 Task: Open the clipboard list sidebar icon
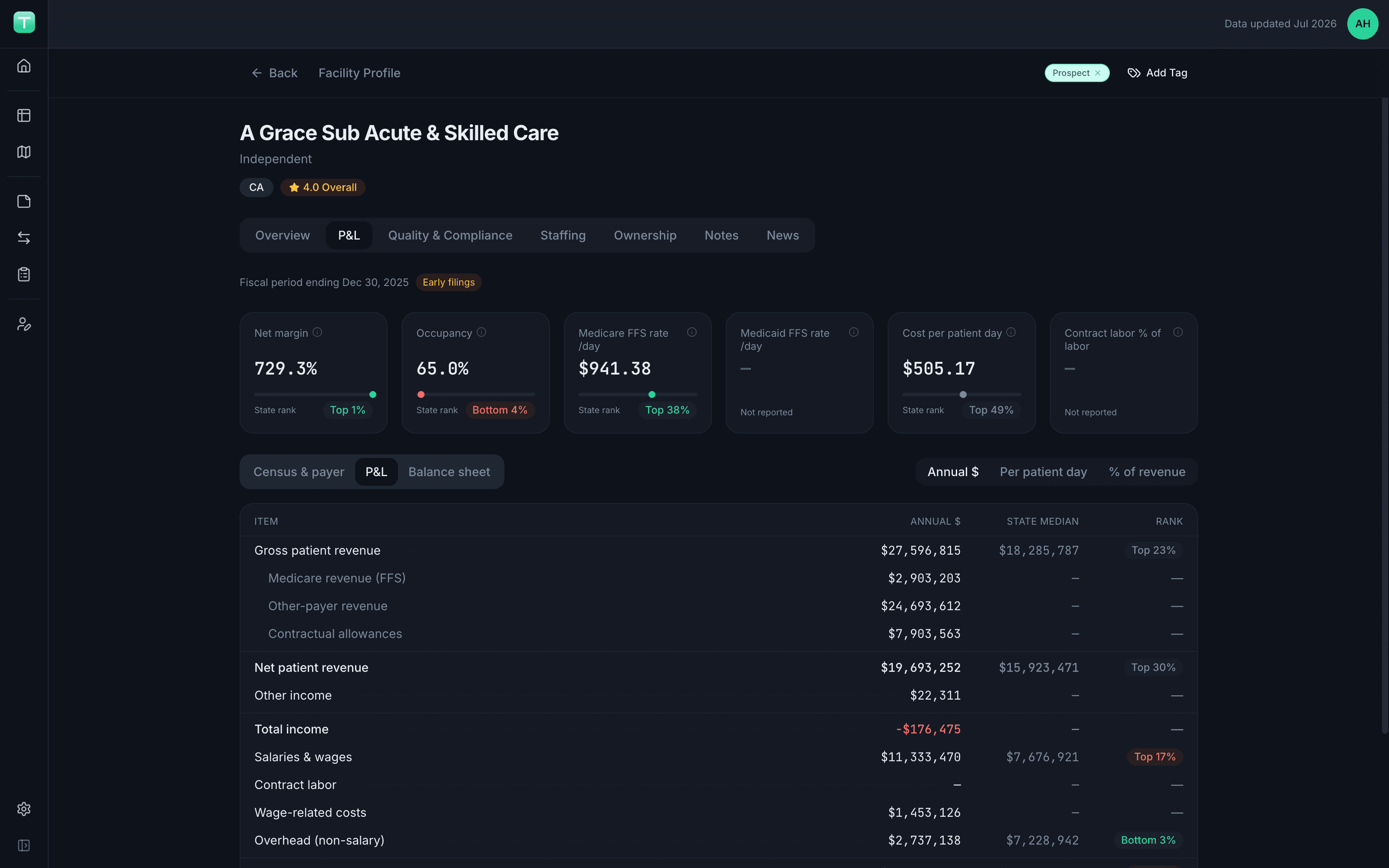click(x=23, y=274)
